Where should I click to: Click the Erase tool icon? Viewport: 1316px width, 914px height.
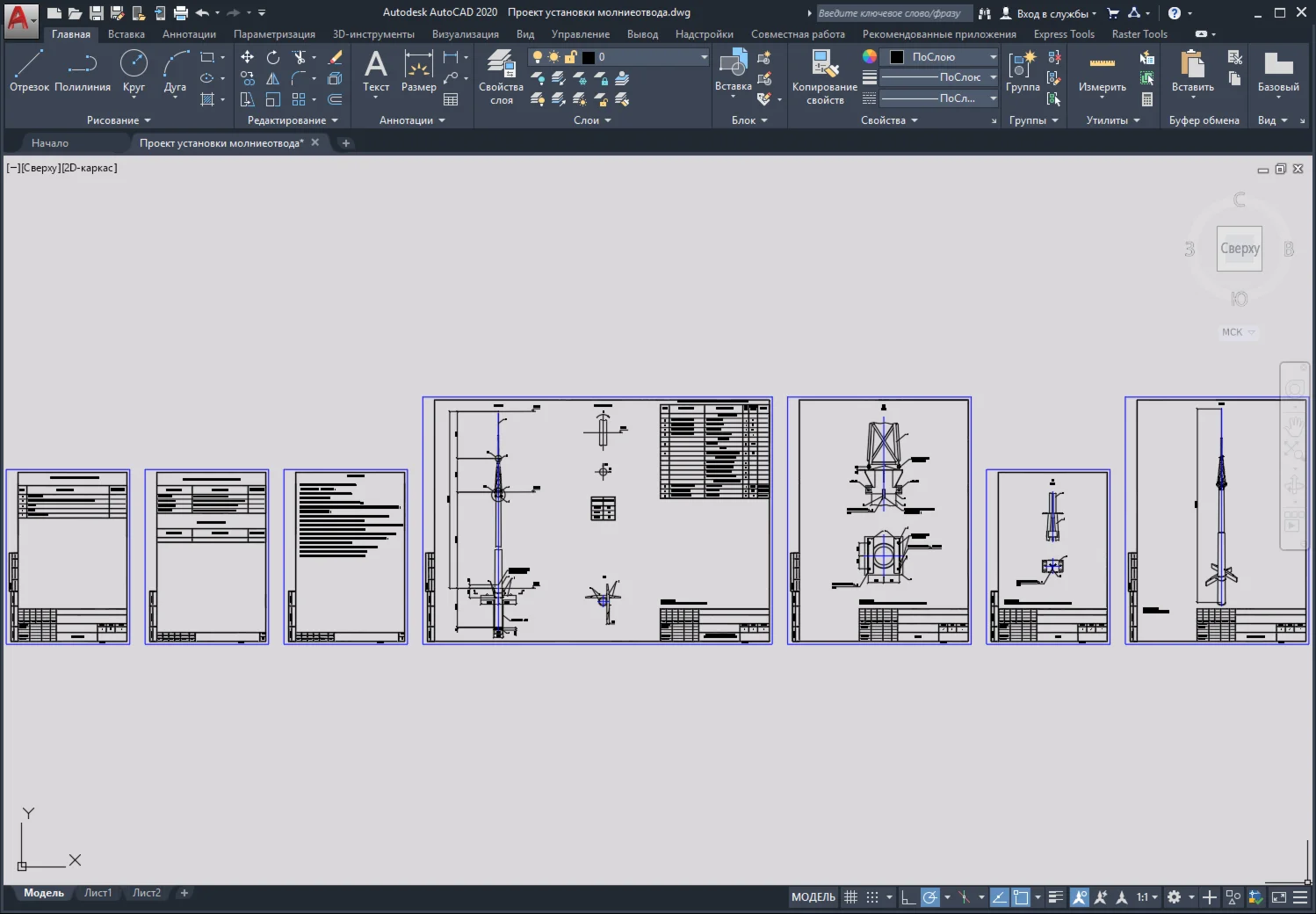(x=335, y=57)
